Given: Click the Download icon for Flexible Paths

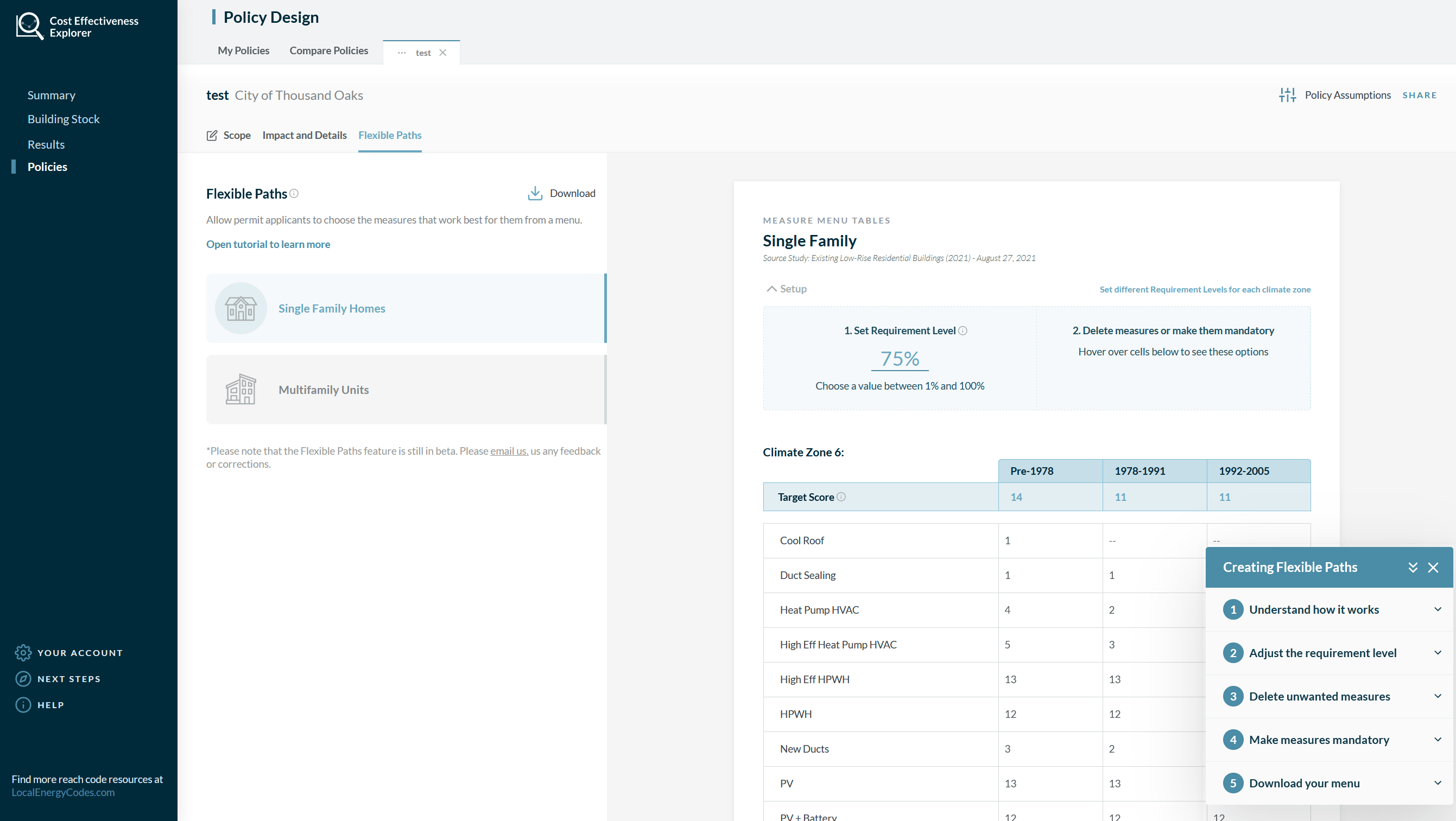Looking at the screenshot, I should pos(535,193).
